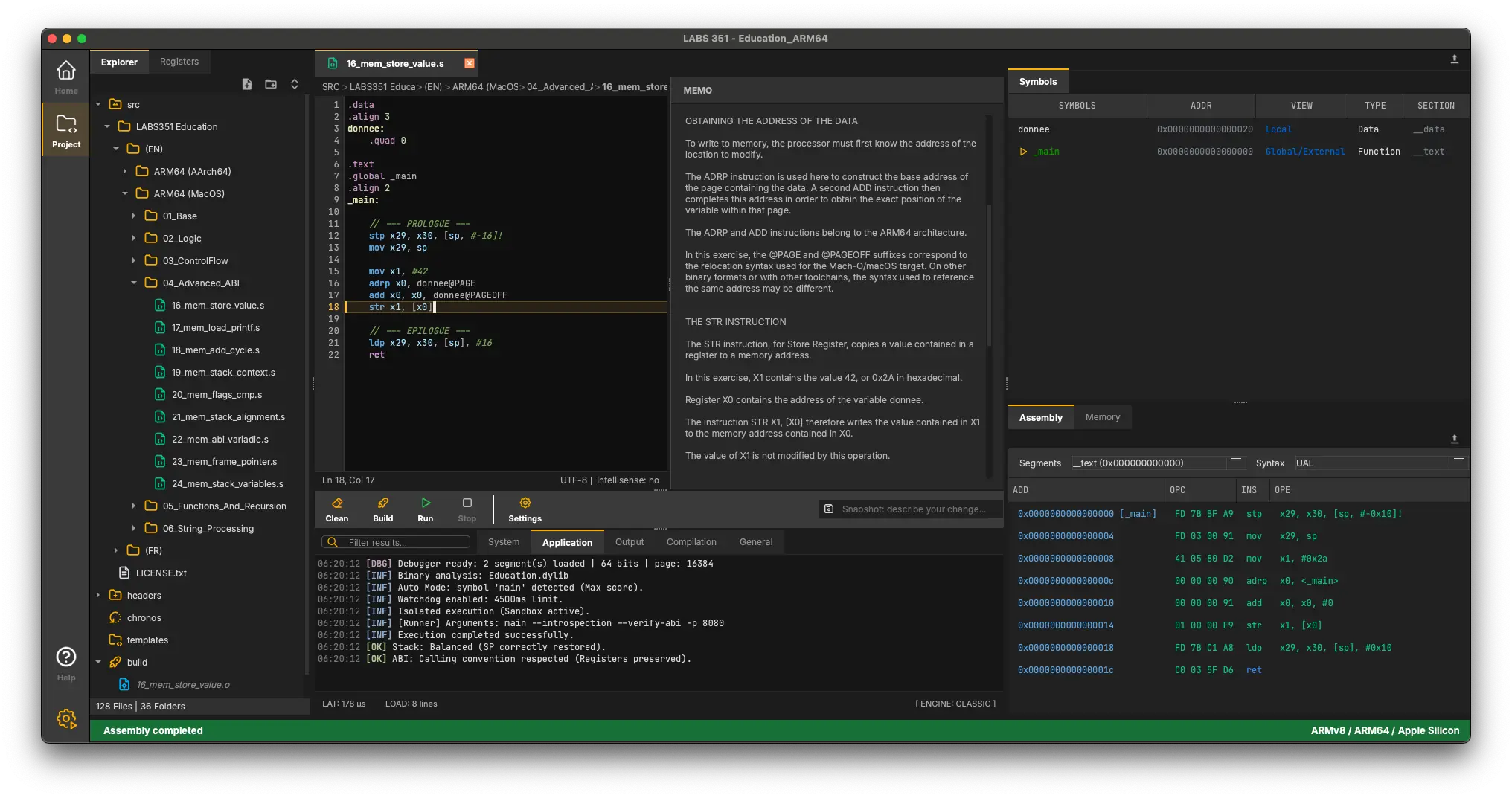Open the 18_mem_add_cycle.s file
1512x798 pixels.
(x=216, y=350)
